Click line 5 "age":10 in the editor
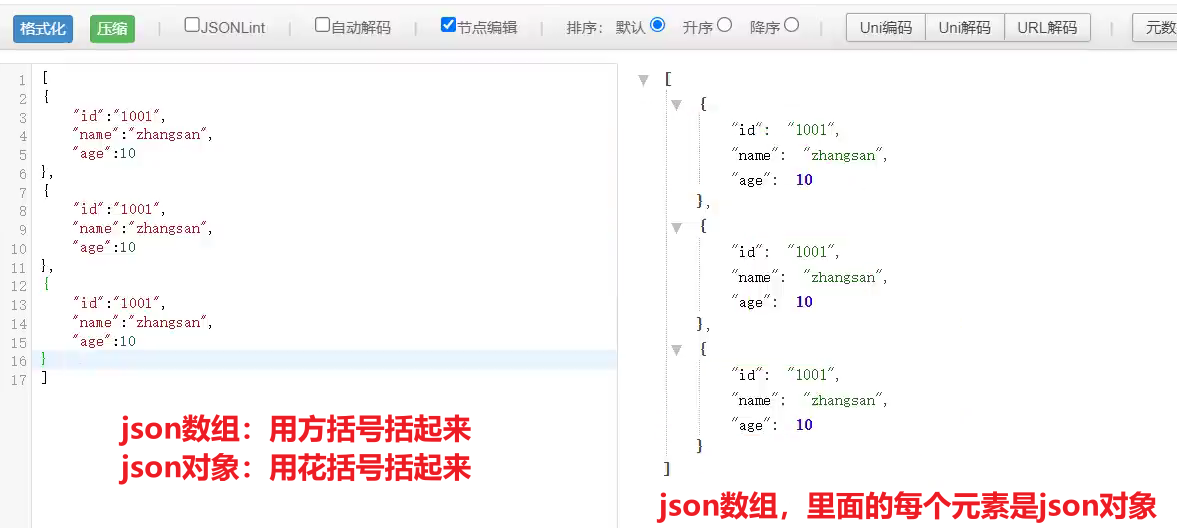The height and width of the screenshot is (528, 1177). pyautogui.click(x=104, y=154)
